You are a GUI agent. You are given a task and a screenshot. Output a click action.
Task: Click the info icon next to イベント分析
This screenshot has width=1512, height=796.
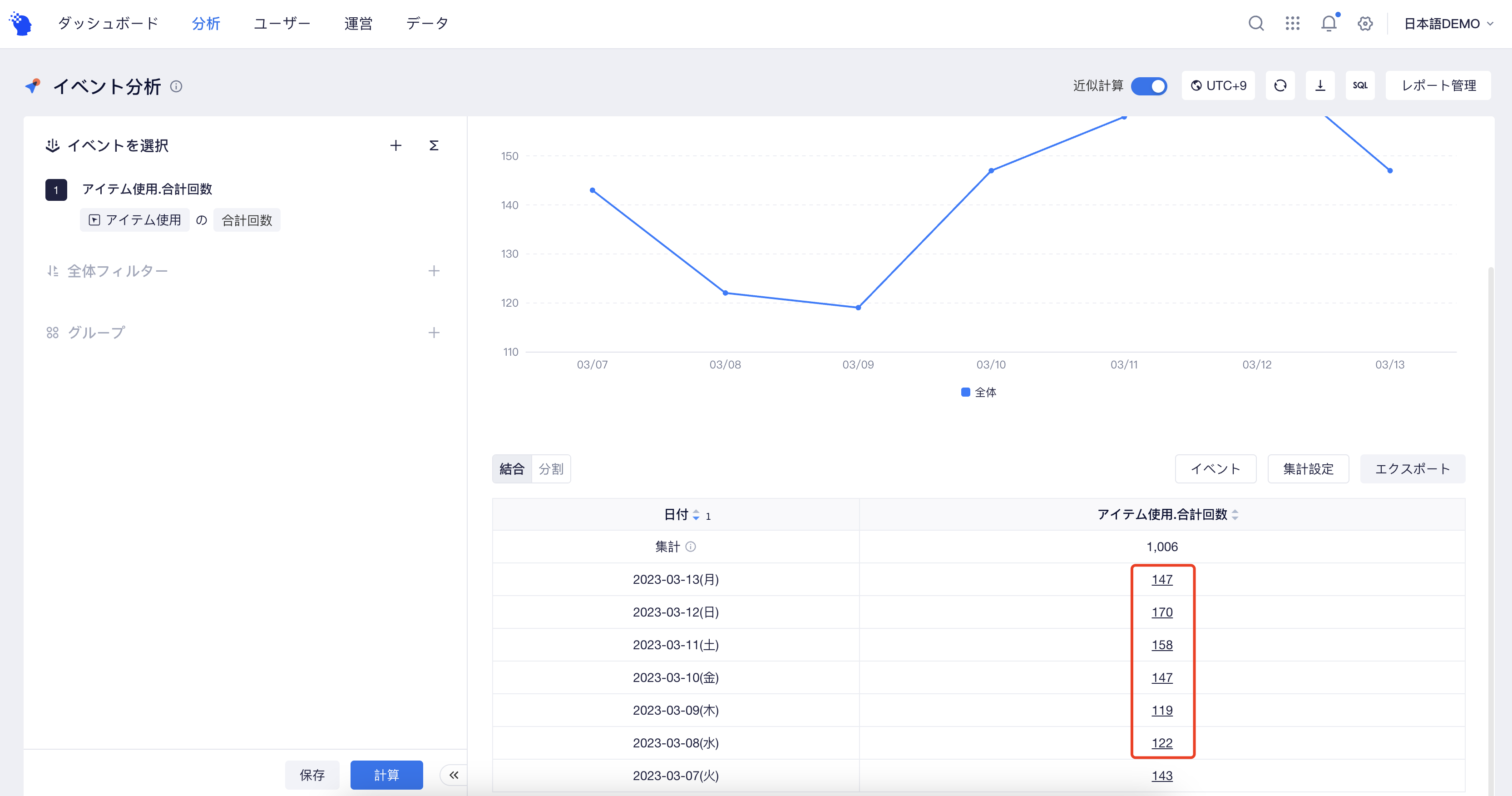(176, 86)
